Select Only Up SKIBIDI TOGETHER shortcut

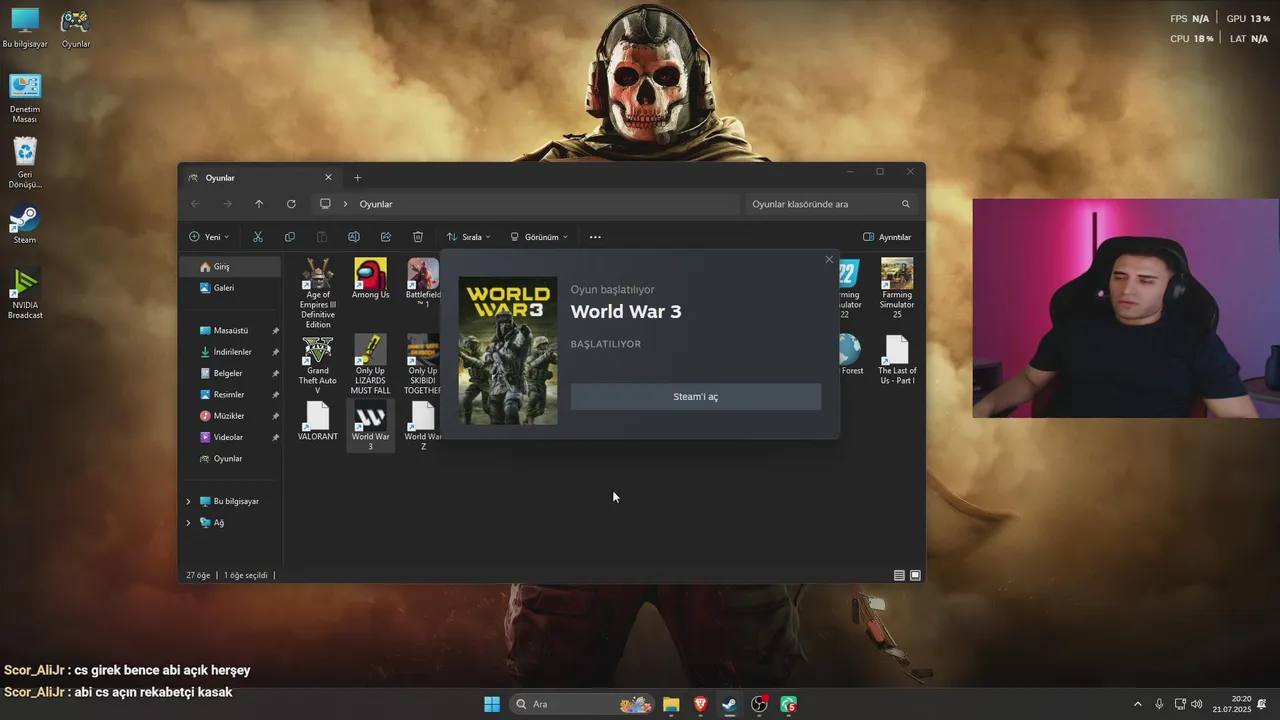coord(422,365)
